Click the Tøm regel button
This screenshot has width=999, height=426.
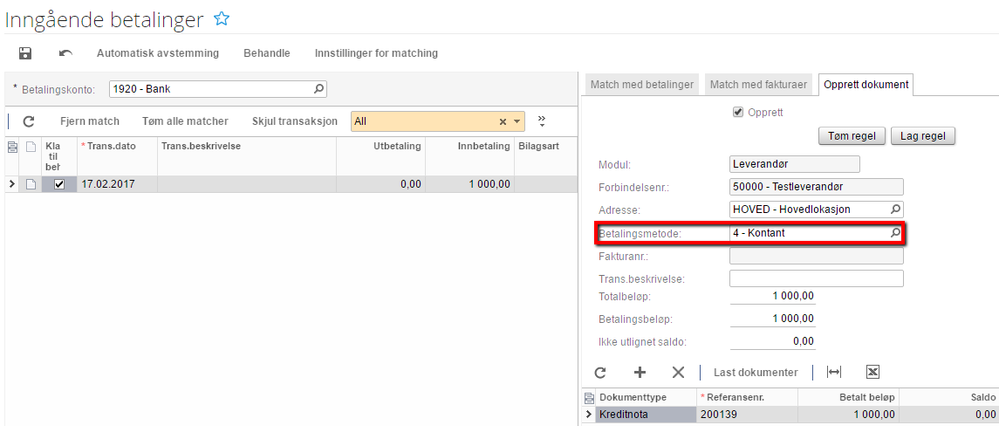pos(850,136)
